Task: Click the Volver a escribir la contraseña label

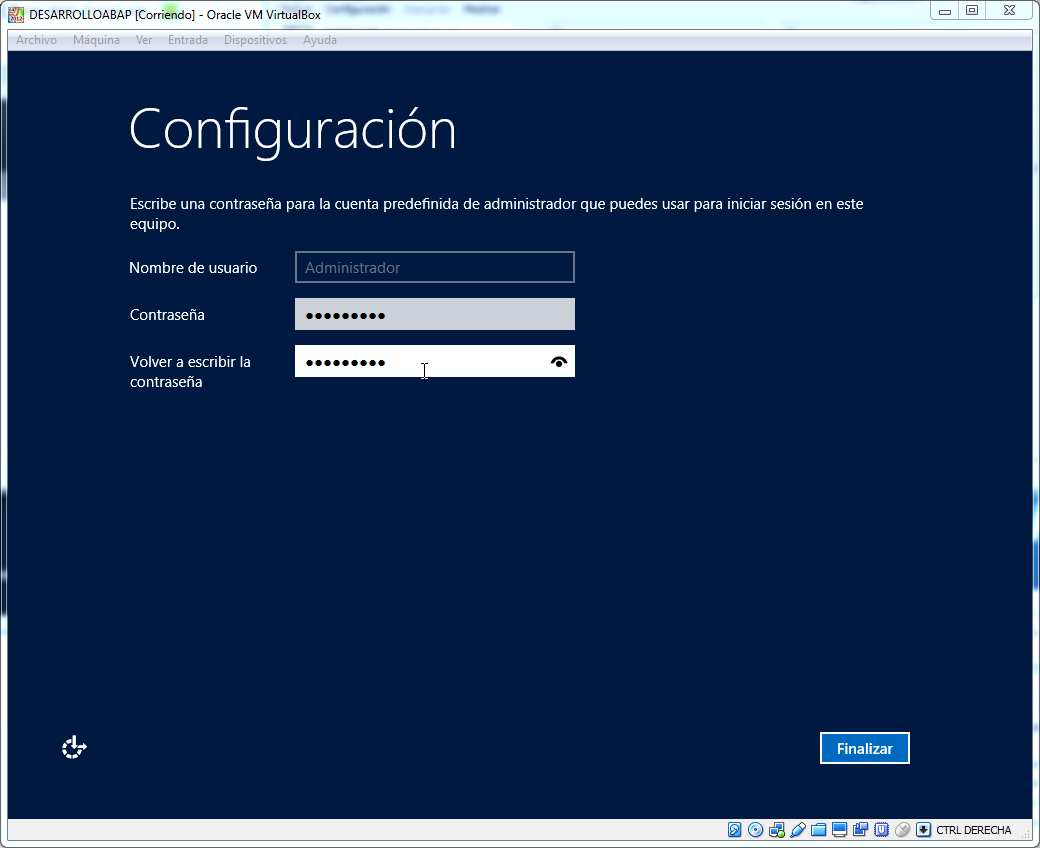Action: coord(190,372)
